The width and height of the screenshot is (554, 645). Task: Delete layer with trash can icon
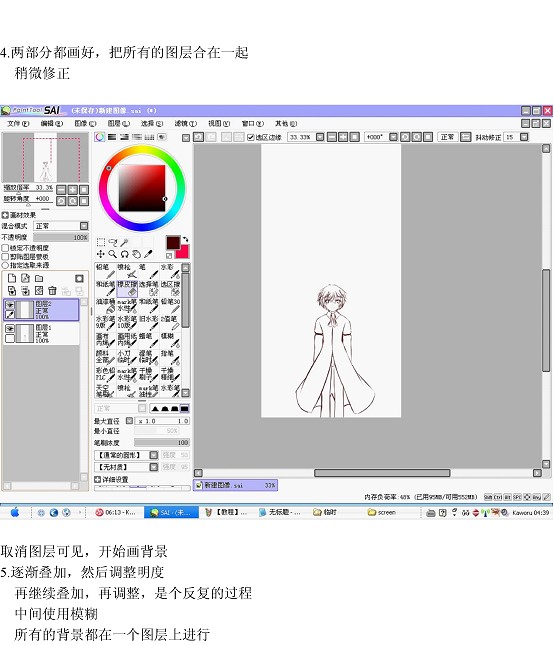pos(52,291)
